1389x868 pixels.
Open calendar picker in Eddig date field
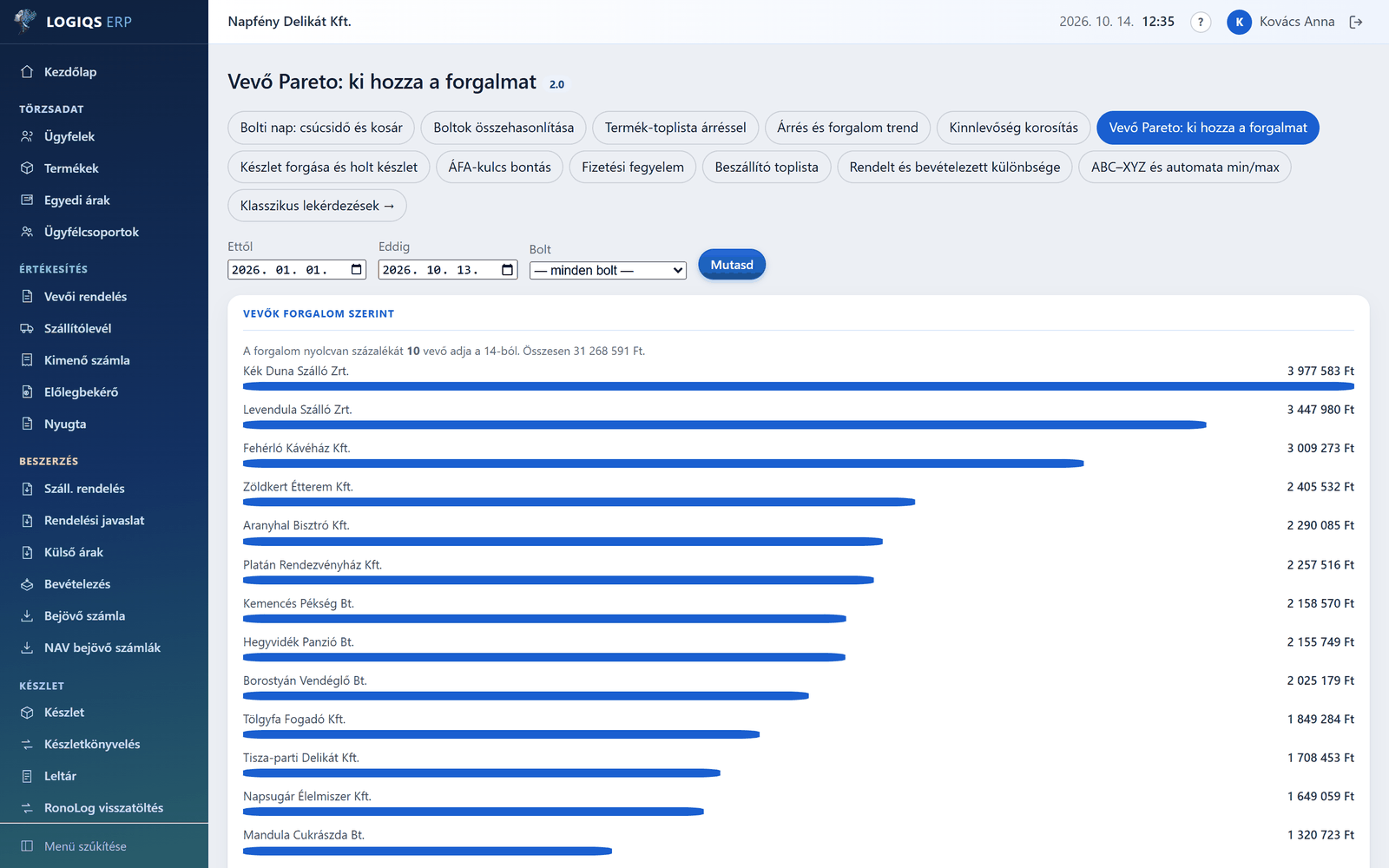pyautogui.click(x=508, y=270)
